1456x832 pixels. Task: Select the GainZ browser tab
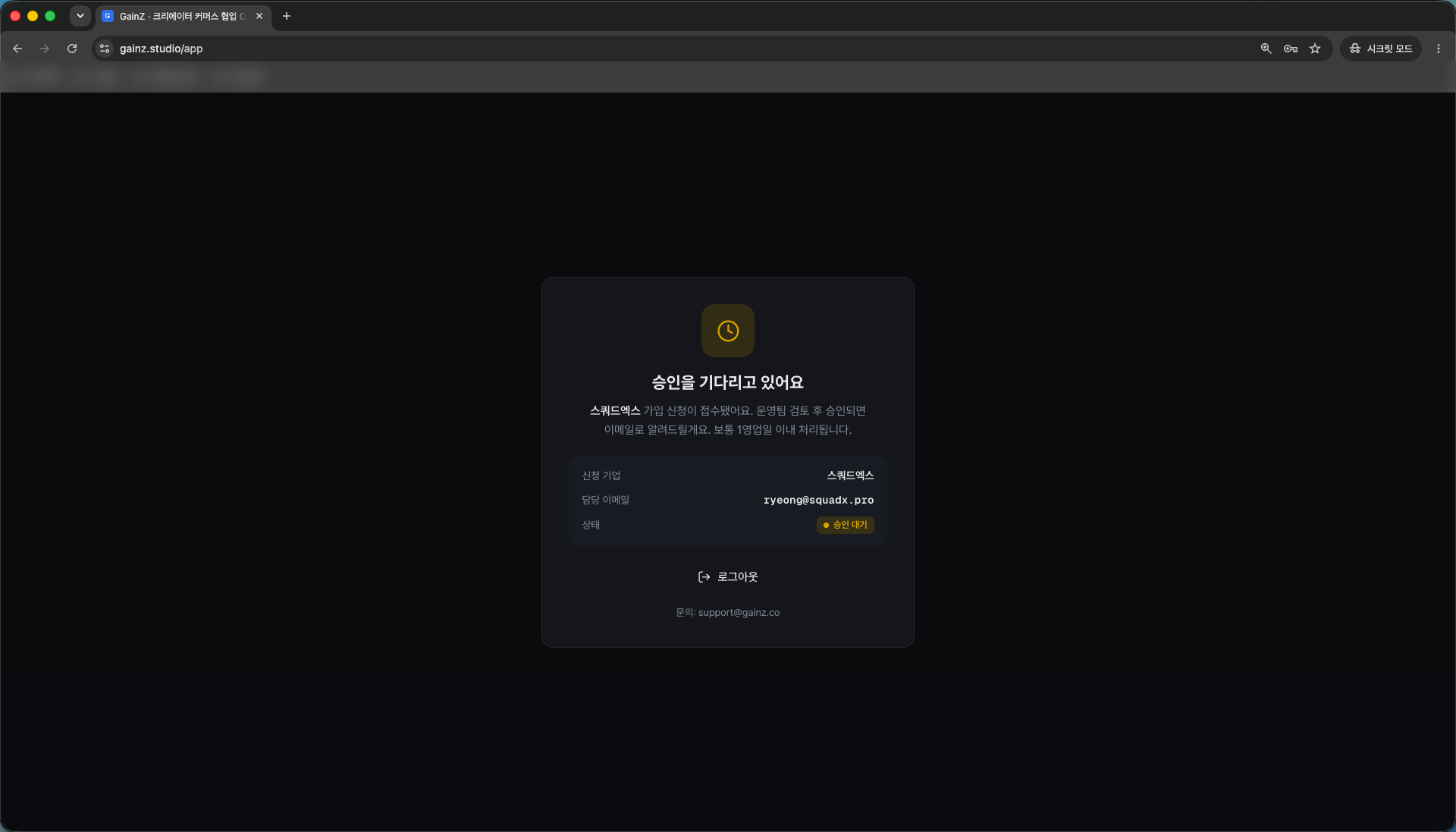click(x=184, y=16)
